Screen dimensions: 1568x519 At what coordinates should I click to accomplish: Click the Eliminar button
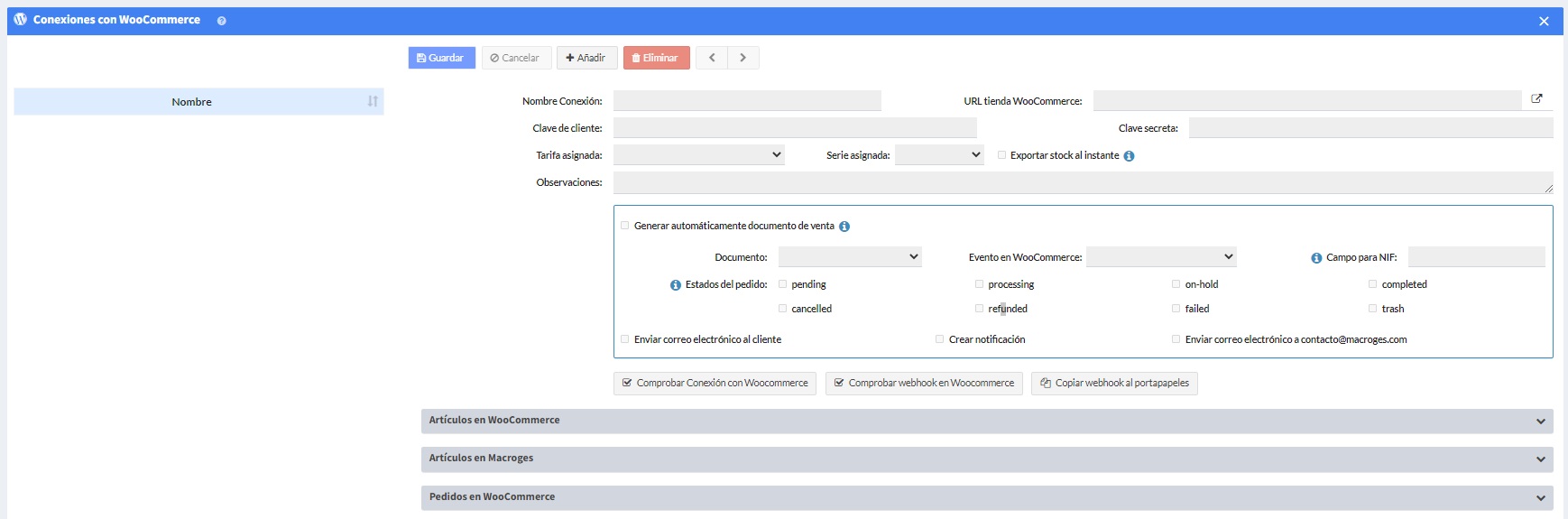(x=656, y=58)
